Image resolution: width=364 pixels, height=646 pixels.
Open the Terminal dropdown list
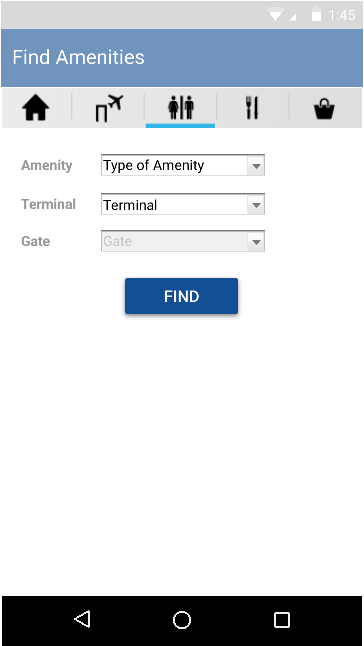(x=183, y=204)
